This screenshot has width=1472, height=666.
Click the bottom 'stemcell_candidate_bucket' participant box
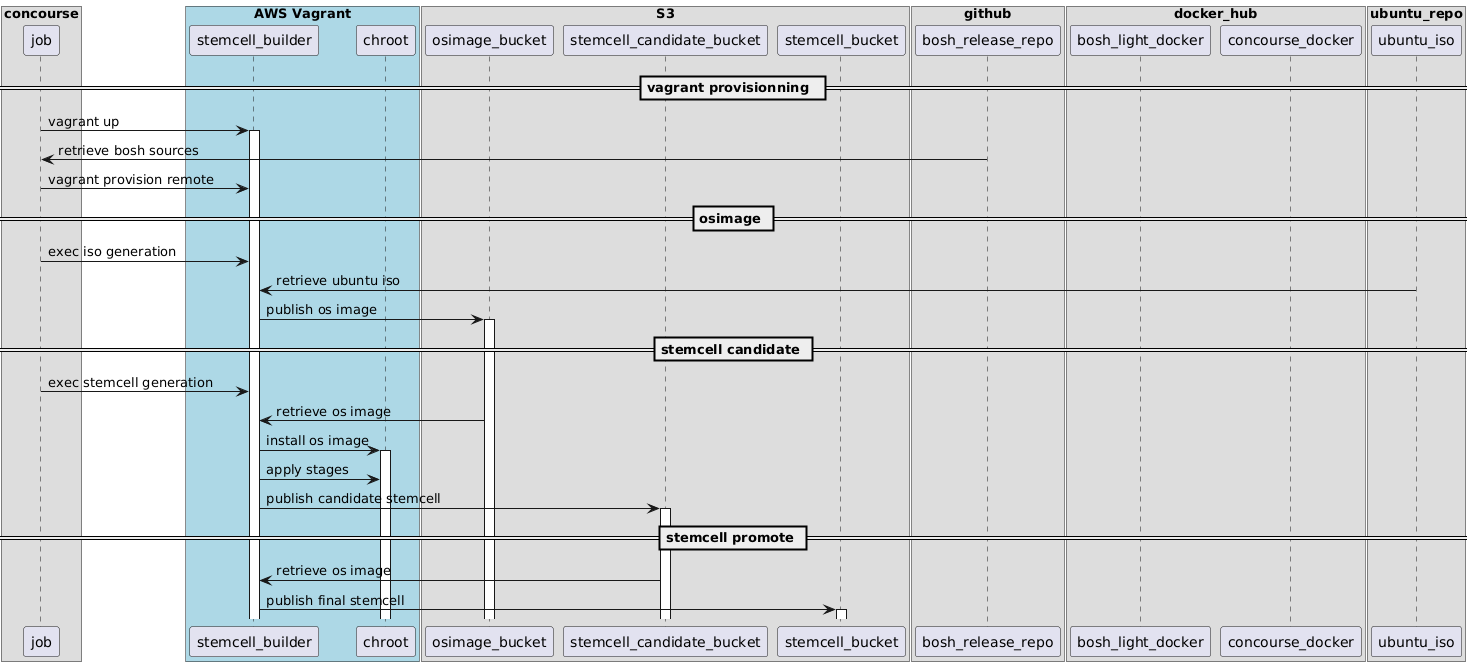coord(665,642)
